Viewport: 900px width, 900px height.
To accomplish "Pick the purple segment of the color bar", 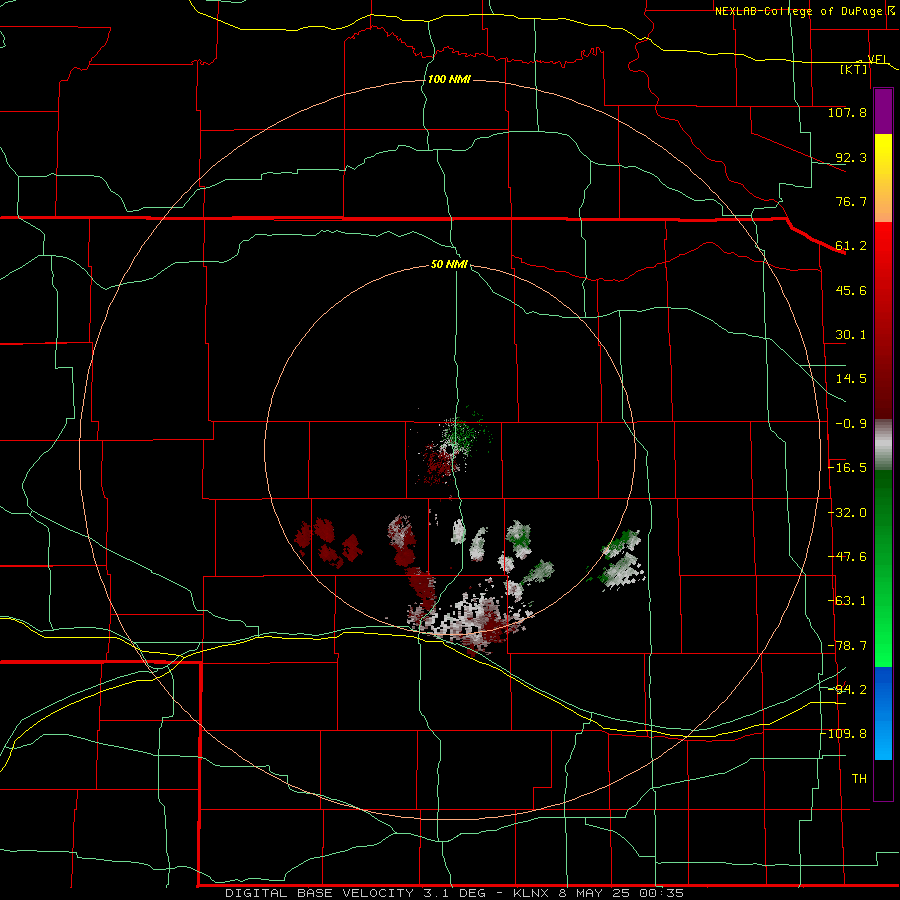I will point(883,111).
